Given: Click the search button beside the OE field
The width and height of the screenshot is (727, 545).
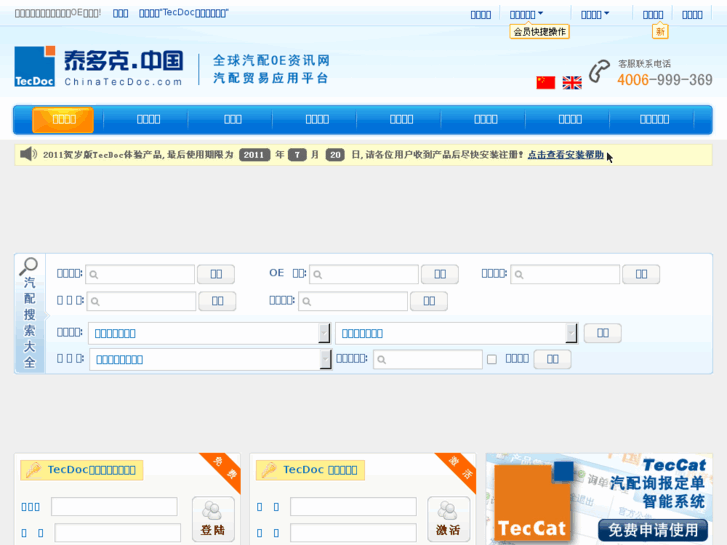Looking at the screenshot, I should [x=440, y=274].
